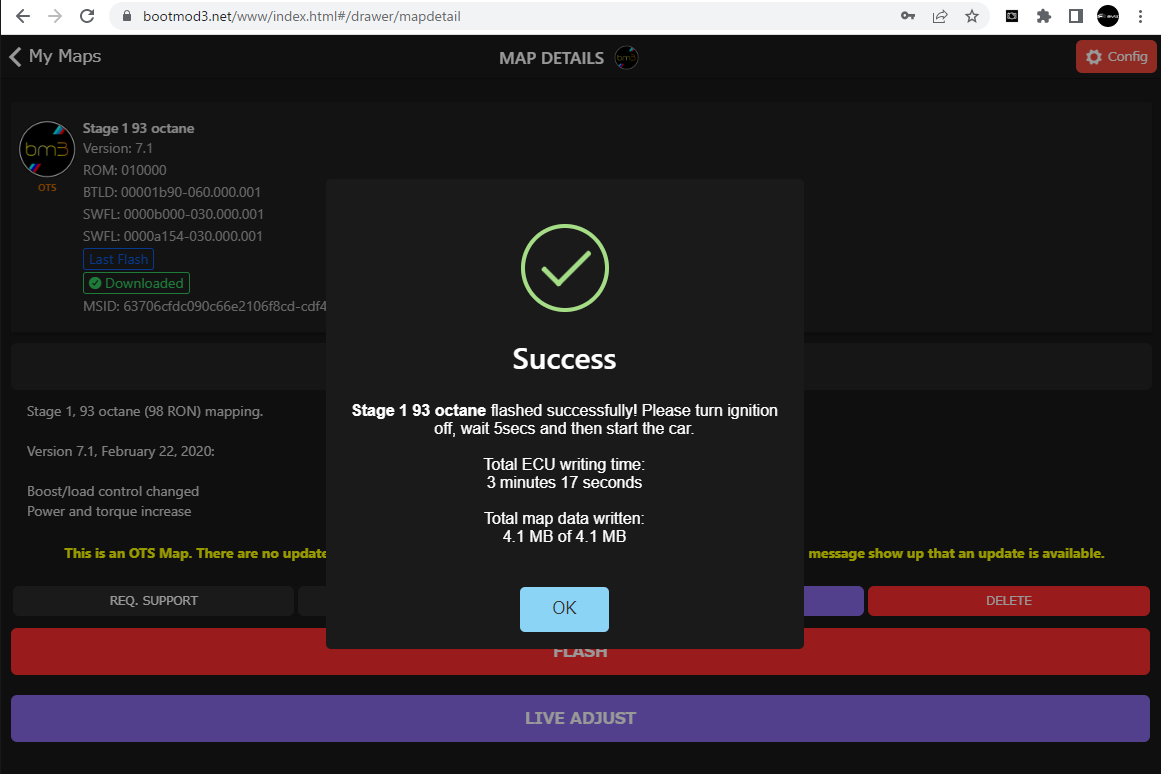
Task: View site security lock information
Action: pos(127,16)
